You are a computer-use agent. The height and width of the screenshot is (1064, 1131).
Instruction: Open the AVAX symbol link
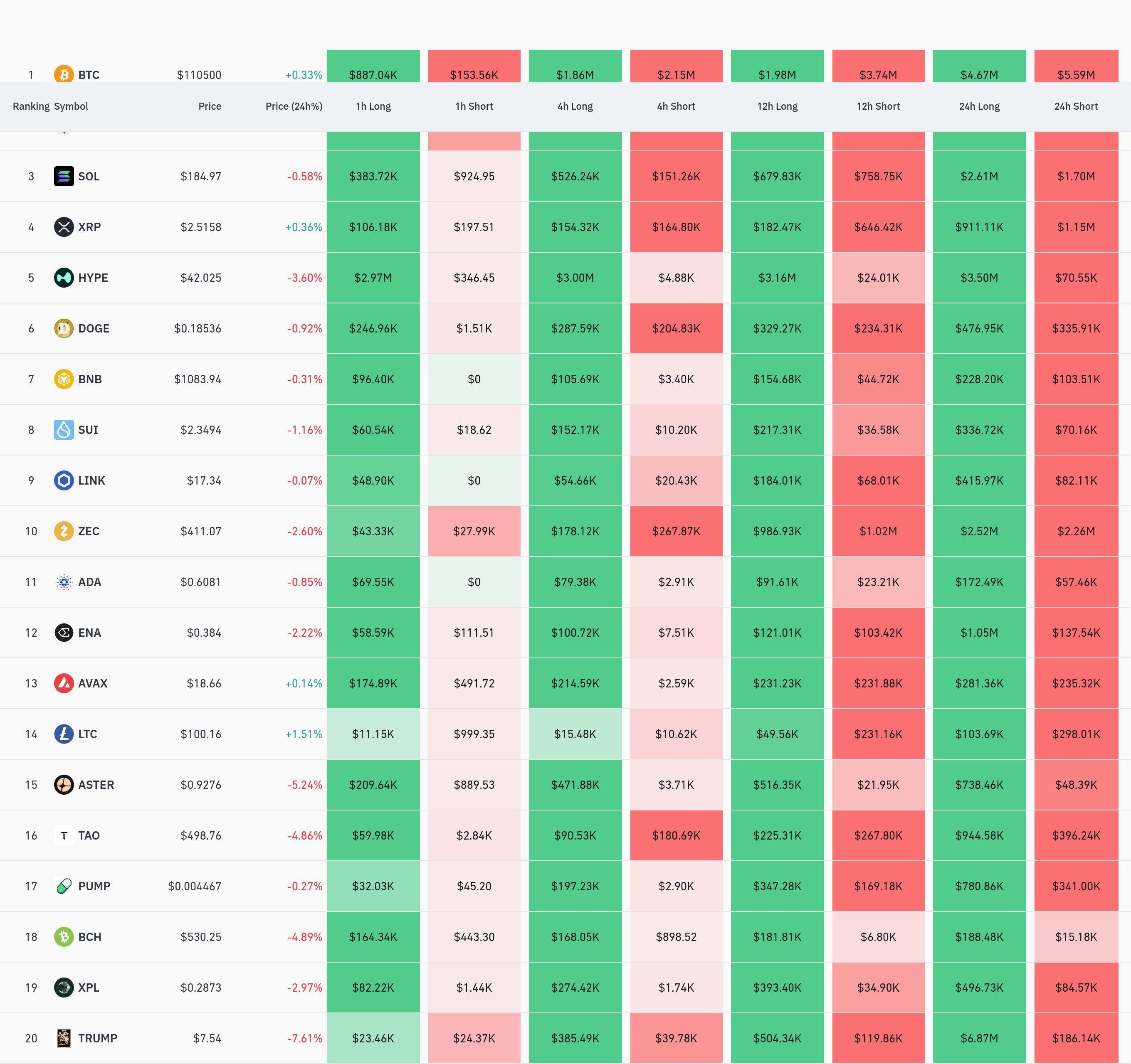[92, 684]
